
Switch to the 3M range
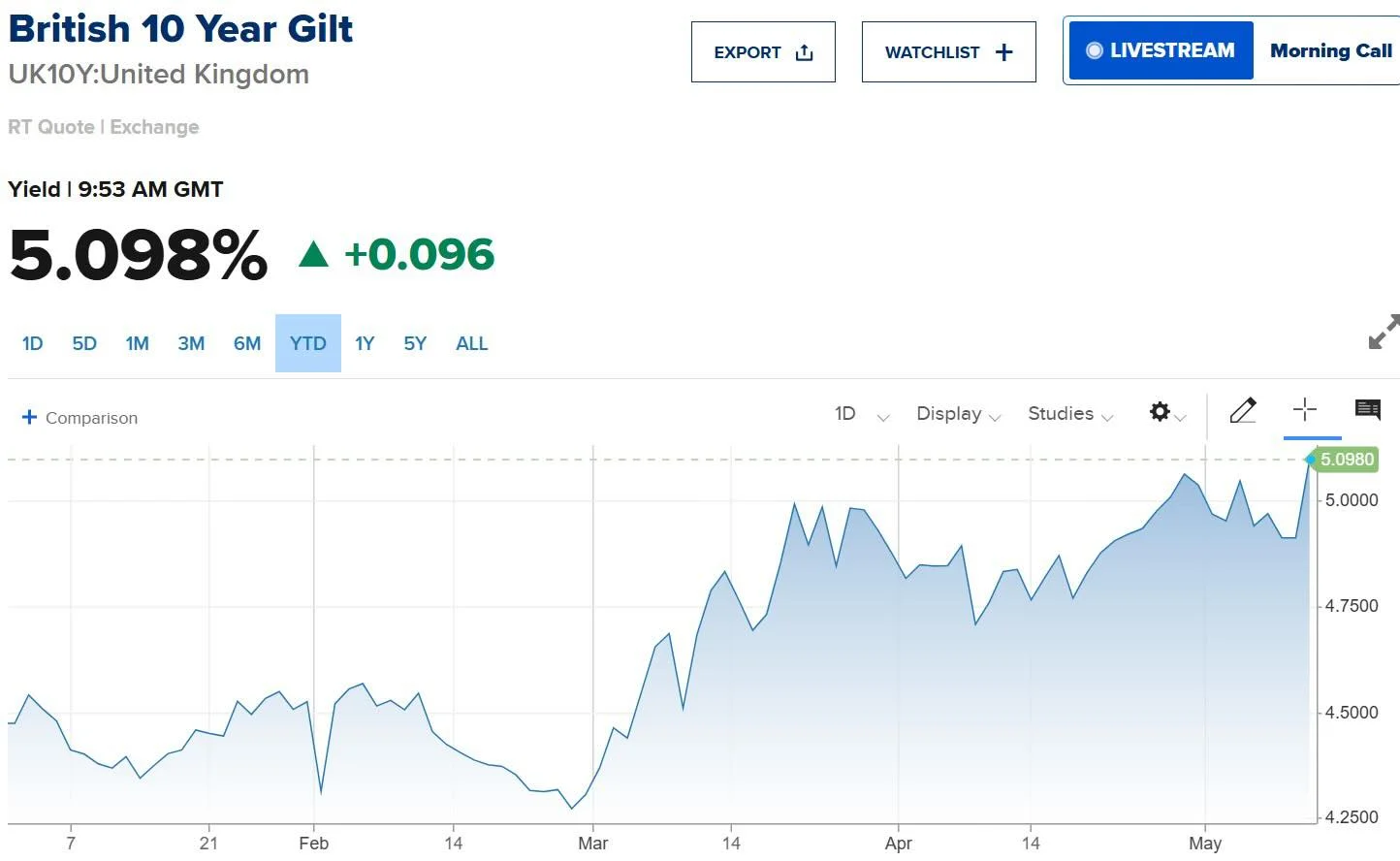coord(191,343)
